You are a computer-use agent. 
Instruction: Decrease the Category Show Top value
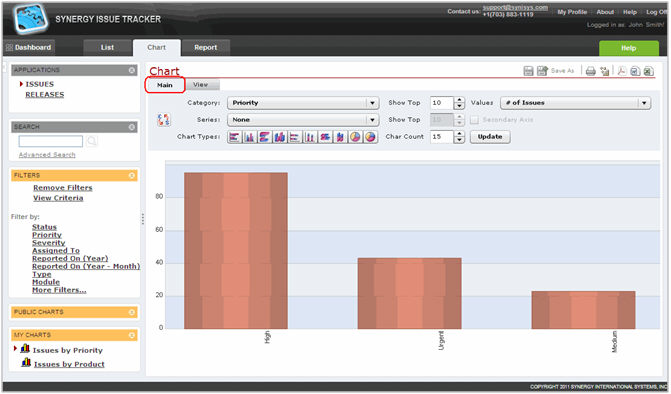tap(459, 106)
